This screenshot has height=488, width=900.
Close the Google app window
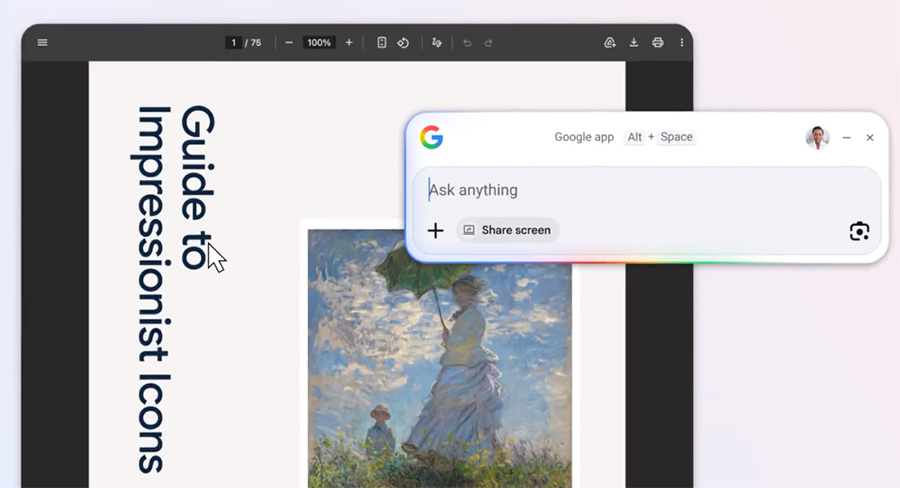[x=870, y=138]
